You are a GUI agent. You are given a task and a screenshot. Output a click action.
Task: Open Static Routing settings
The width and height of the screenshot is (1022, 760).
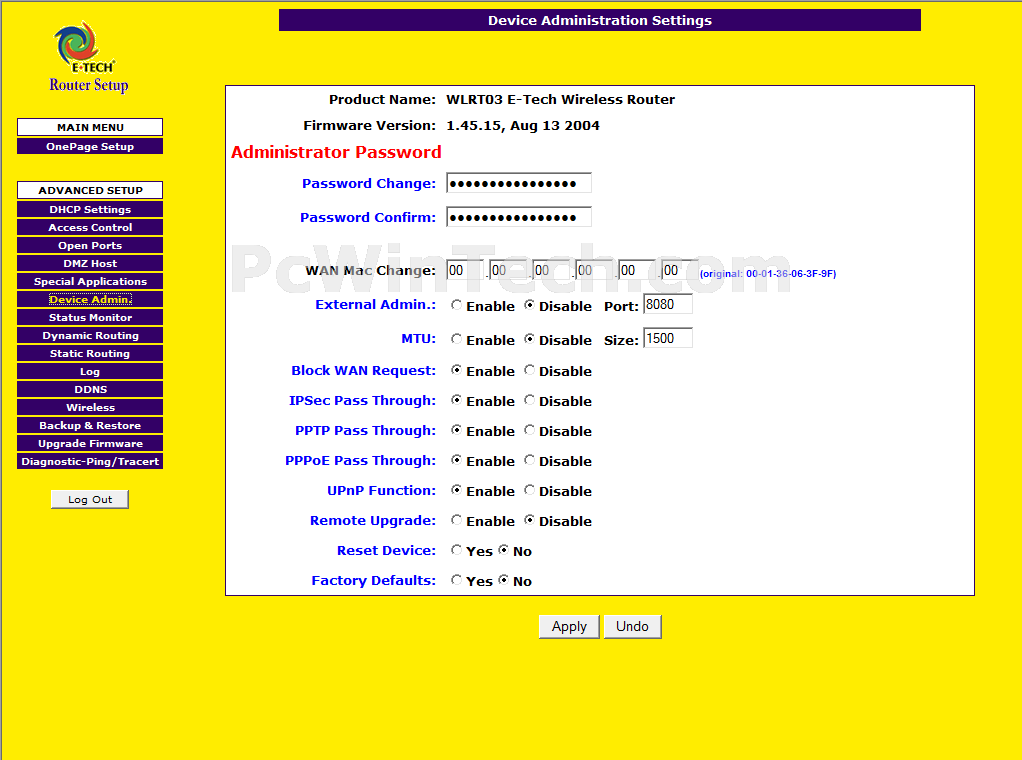90,353
